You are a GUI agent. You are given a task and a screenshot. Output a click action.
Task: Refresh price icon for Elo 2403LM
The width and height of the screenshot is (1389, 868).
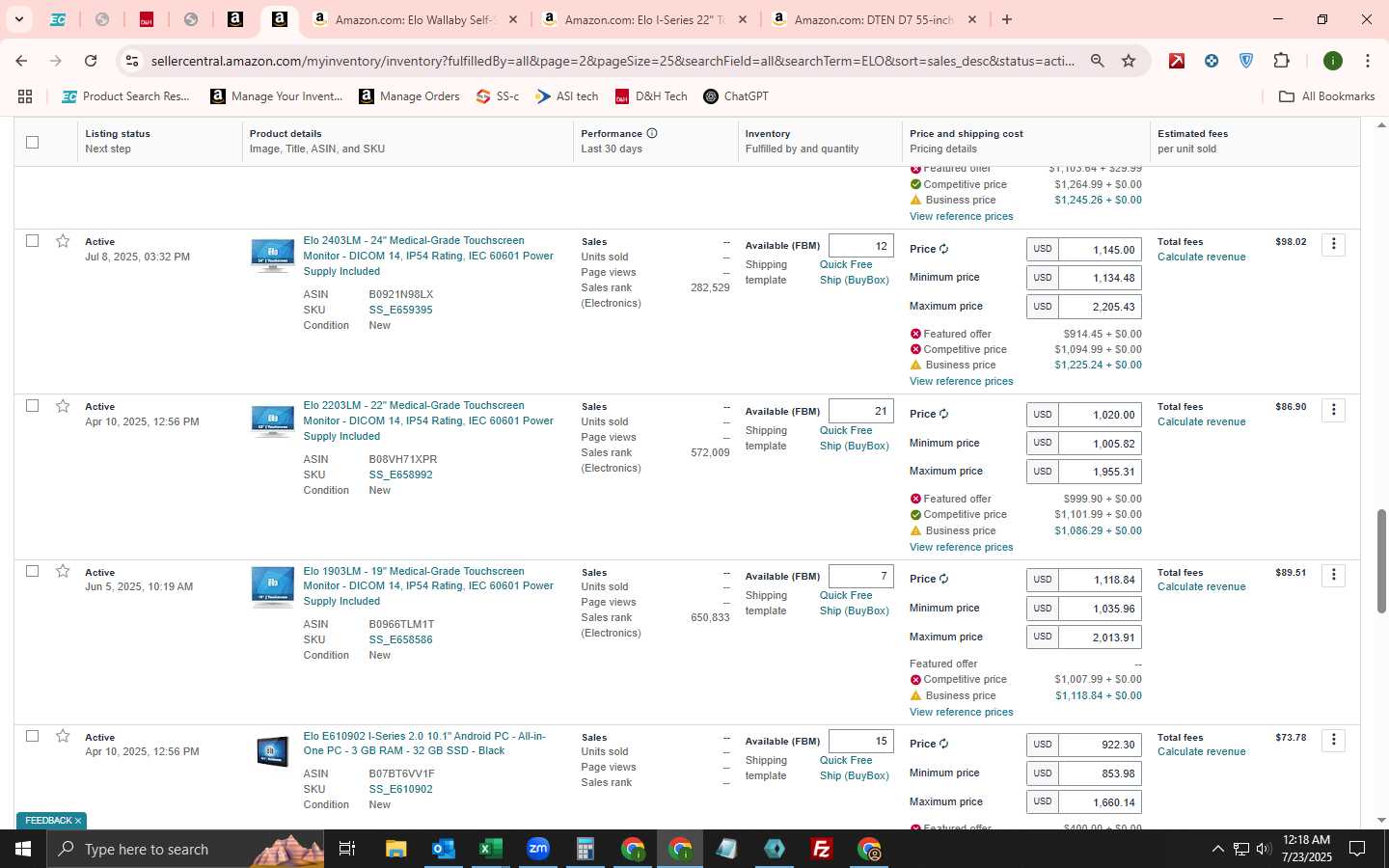point(943,249)
